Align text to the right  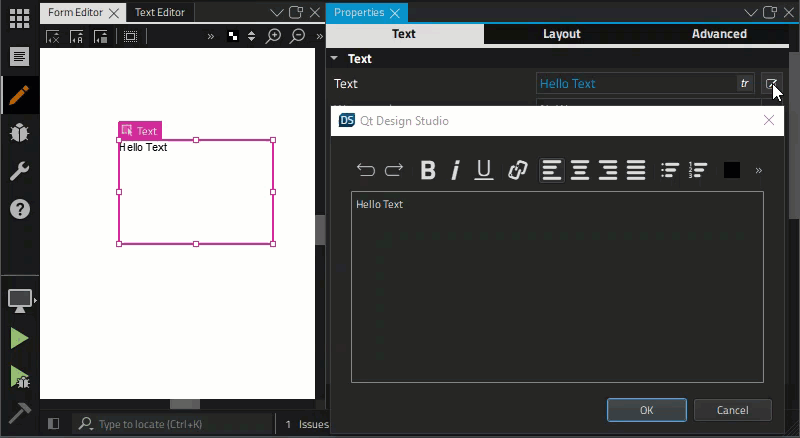coord(608,170)
